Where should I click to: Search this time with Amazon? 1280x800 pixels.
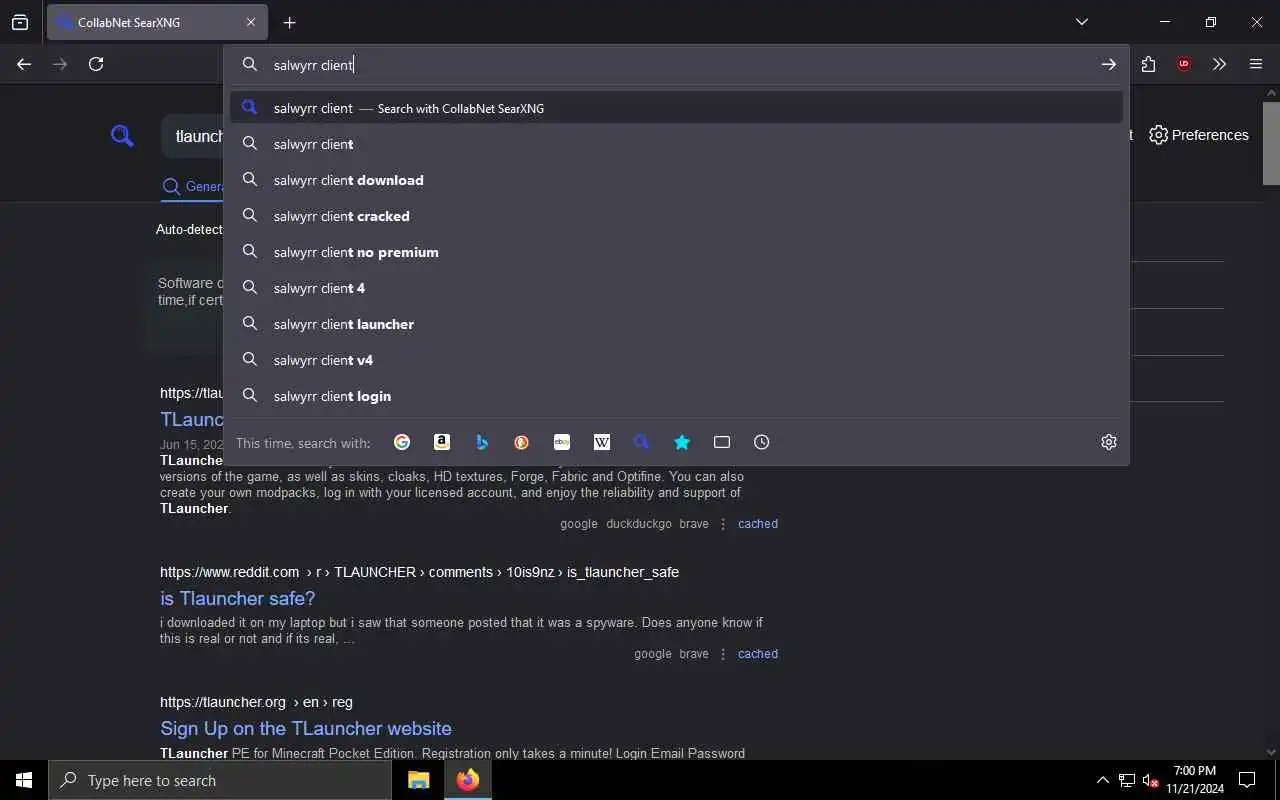pyautogui.click(x=442, y=442)
